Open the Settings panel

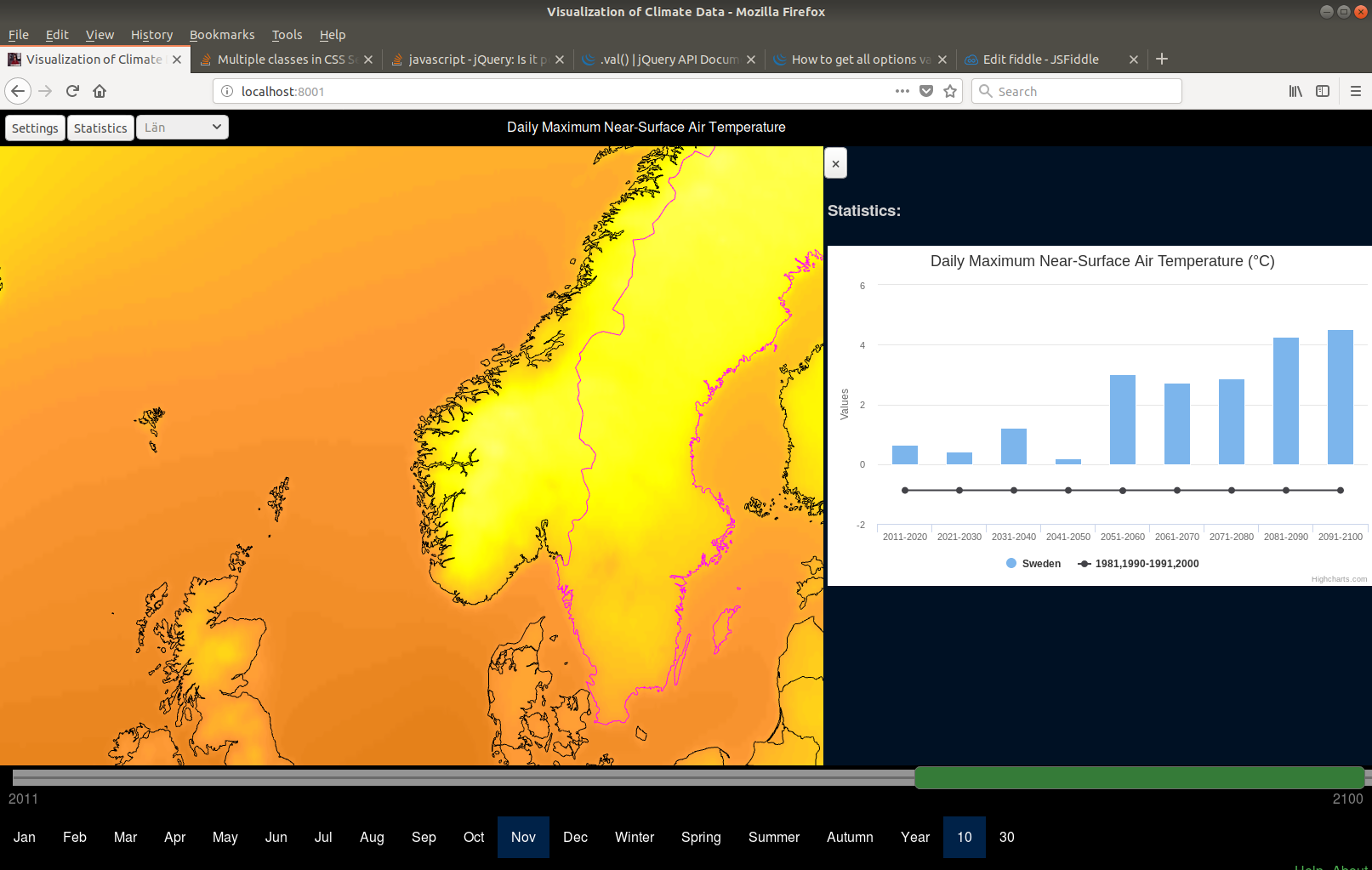pos(35,128)
